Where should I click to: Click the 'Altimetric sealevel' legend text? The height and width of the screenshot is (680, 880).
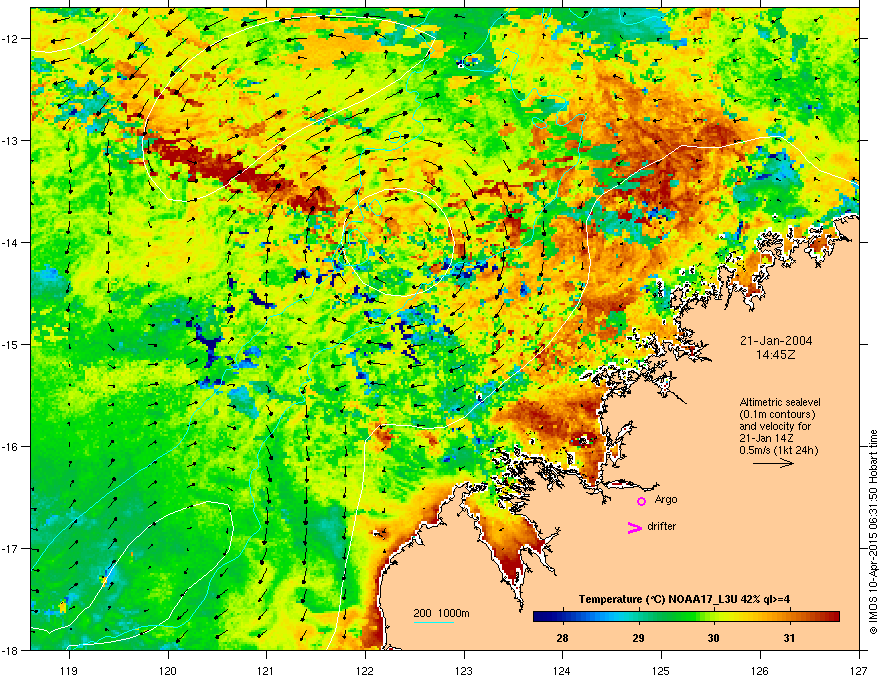pos(780,402)
